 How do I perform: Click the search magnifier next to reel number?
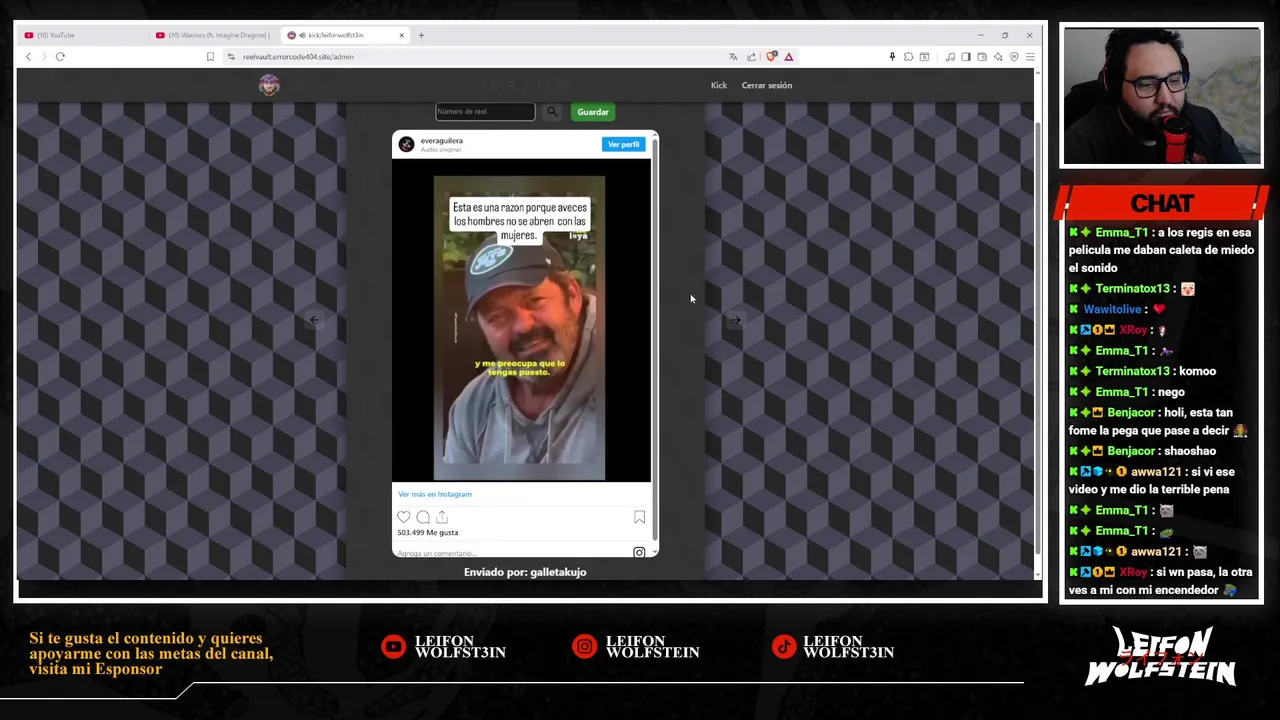pos(552,112)
